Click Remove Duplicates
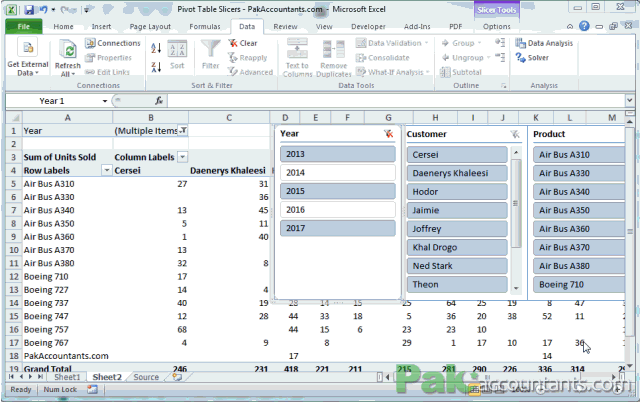This screenshot has width=640, height=402. pos(333,58)
